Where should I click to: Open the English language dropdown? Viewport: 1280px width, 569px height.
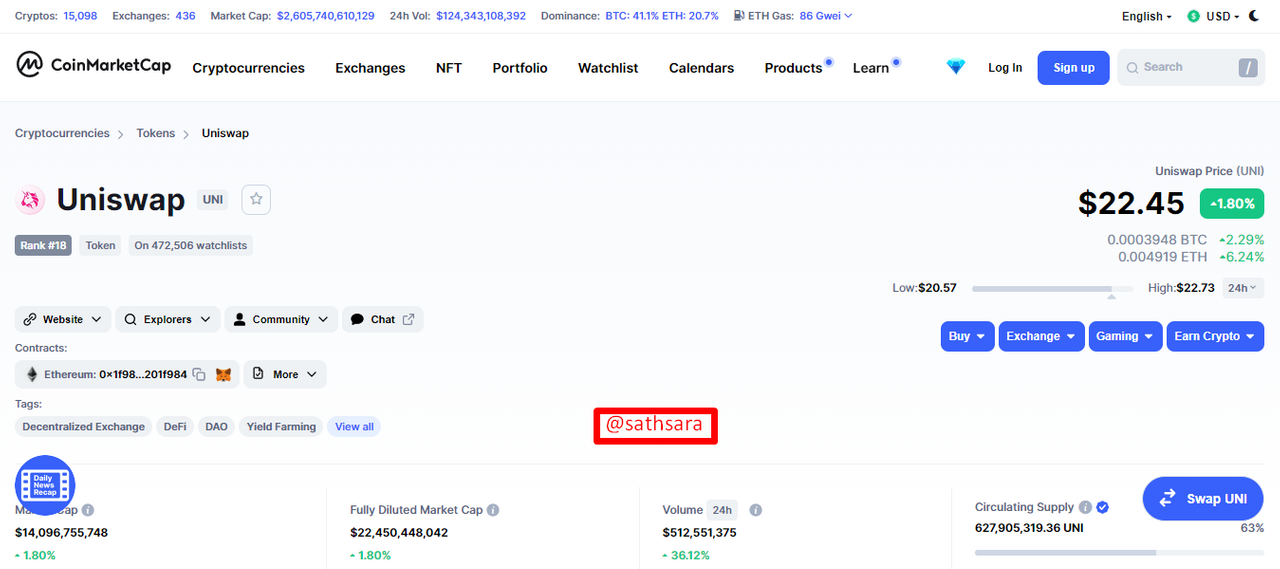click(1147, 16)
